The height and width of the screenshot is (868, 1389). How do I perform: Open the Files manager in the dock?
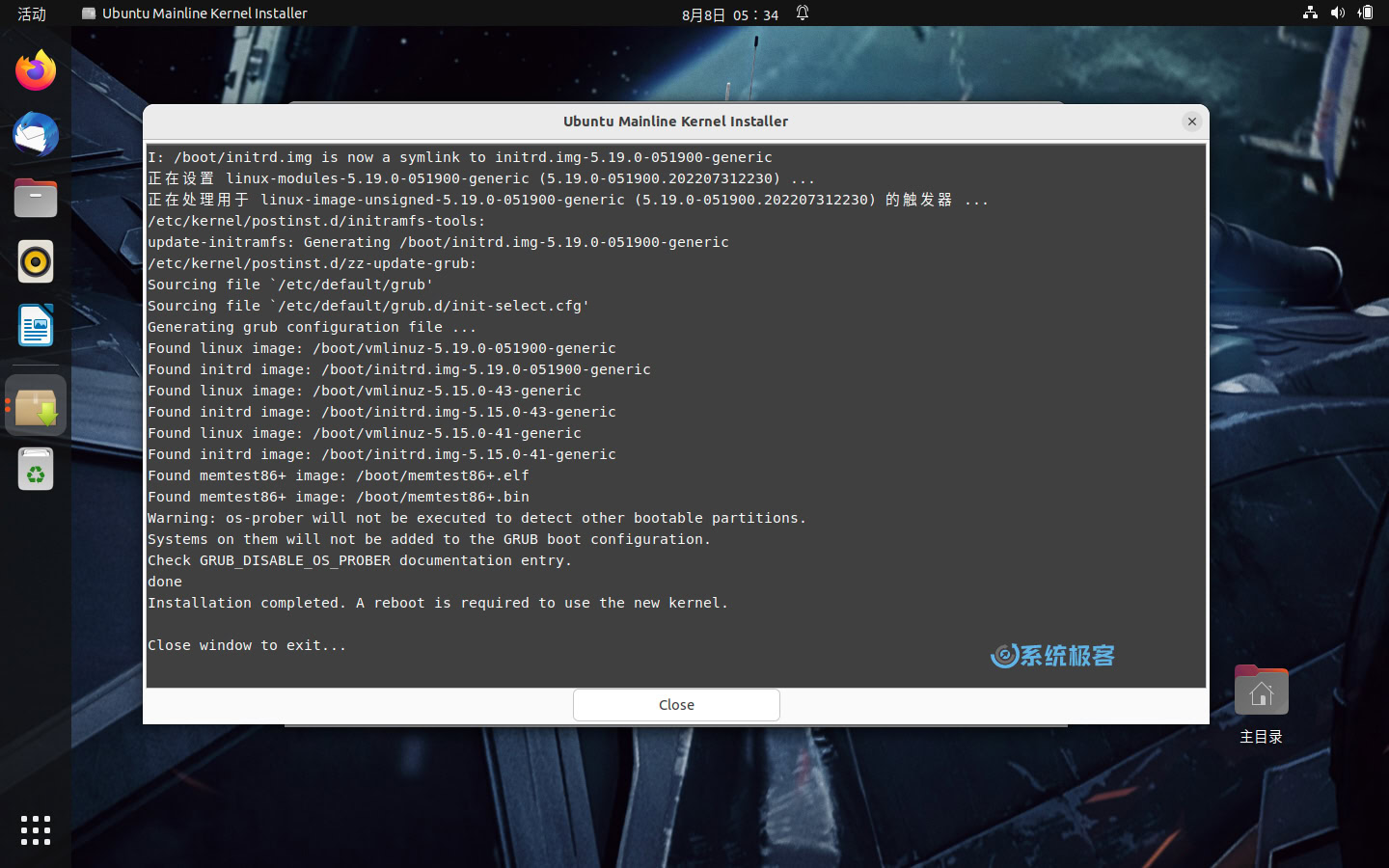click(x=36, y=198)
